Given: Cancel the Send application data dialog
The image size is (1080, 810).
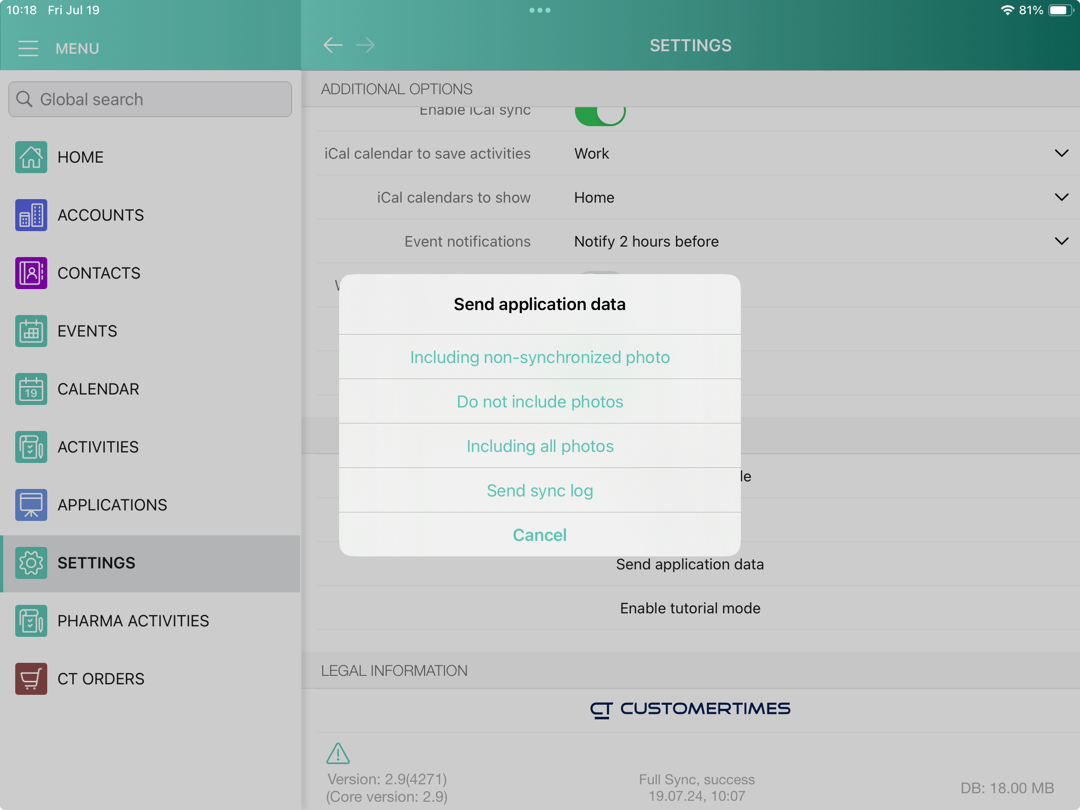Looking at the screenshot, I should (x=539, y=535).
